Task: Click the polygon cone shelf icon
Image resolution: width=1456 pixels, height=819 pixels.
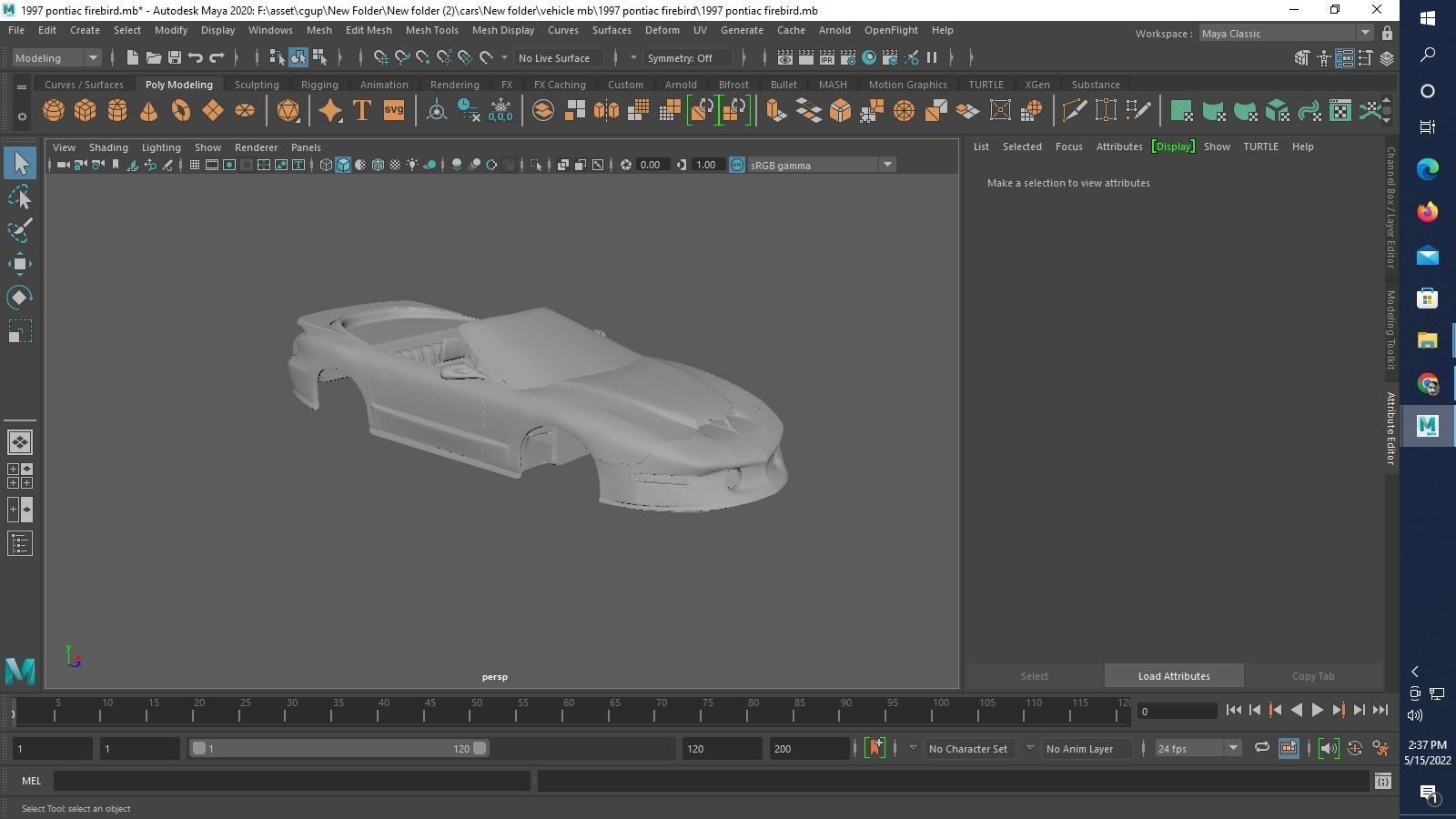Action: (x=148, y=111)
